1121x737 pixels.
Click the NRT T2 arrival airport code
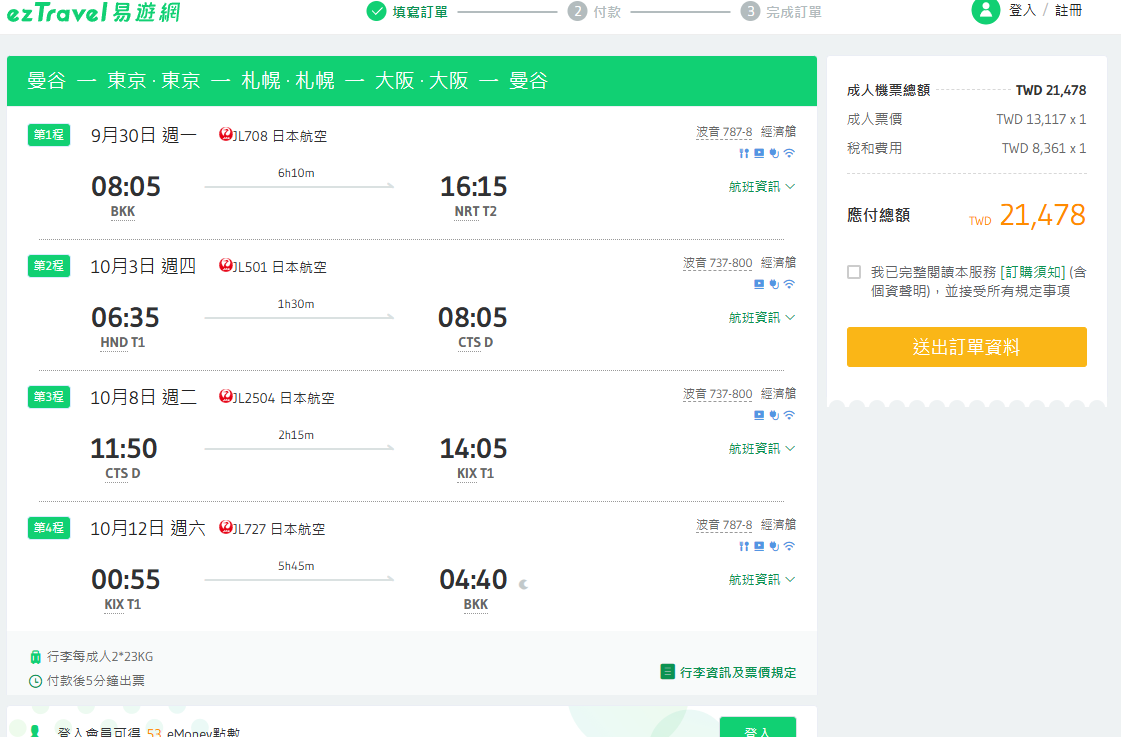click(475, 212)
